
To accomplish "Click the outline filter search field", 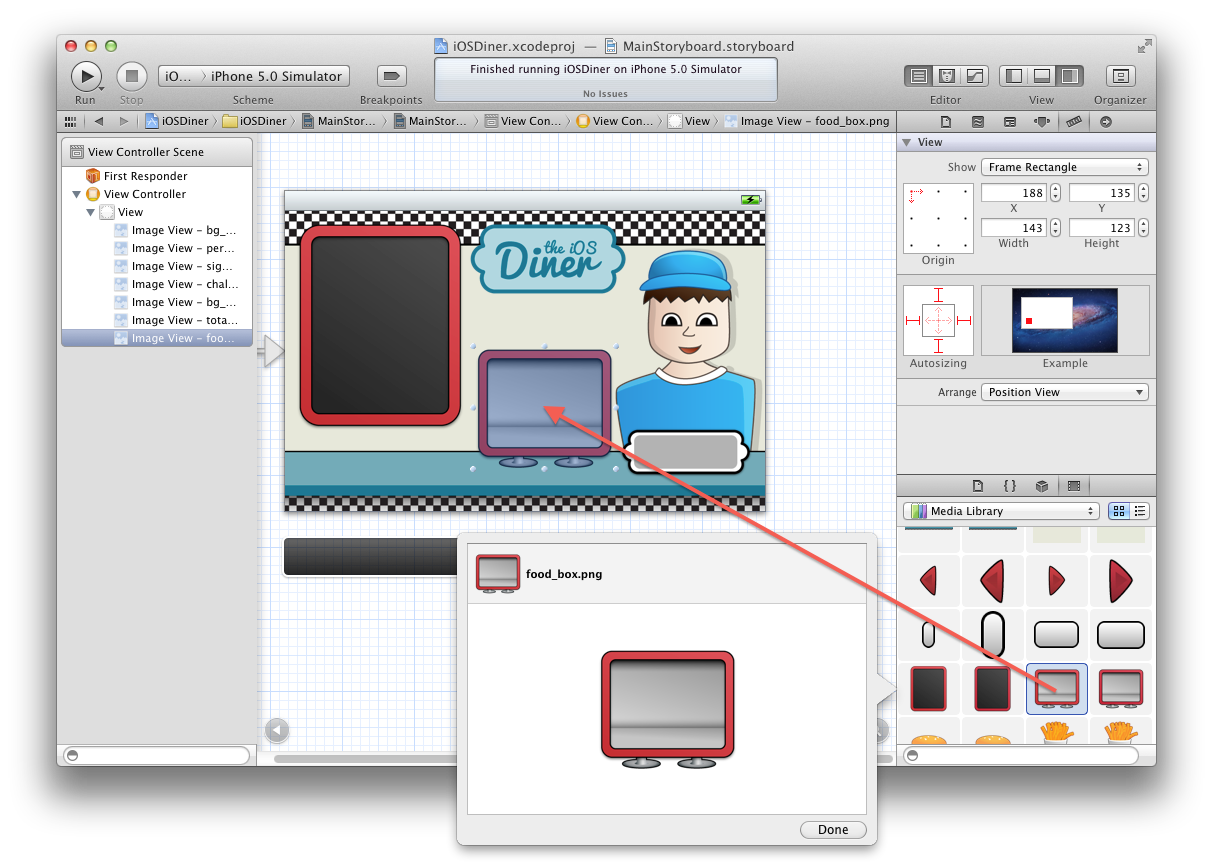I will 155,755.
